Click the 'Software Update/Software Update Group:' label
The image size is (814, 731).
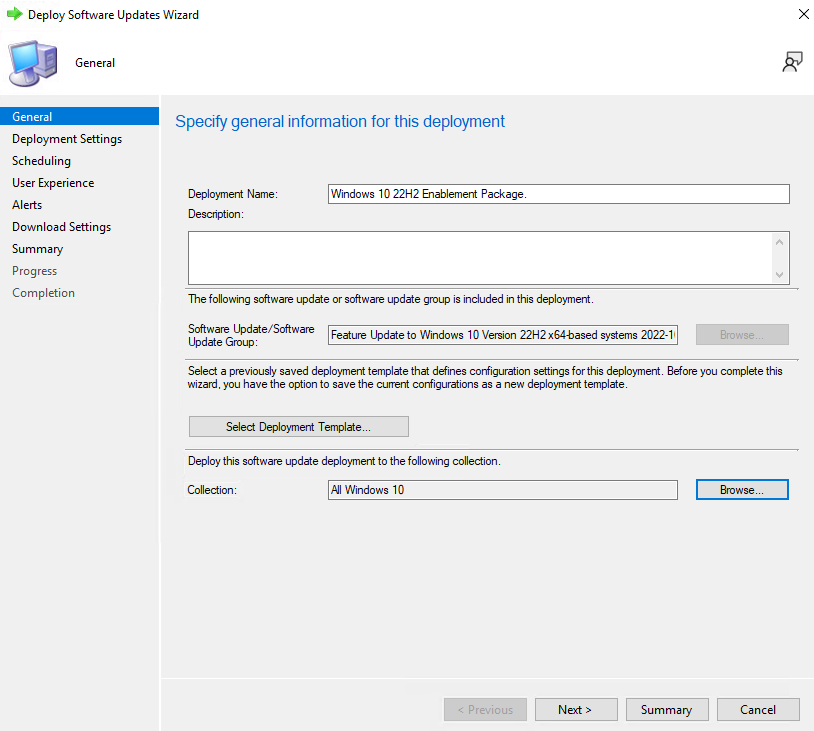point(251,335)
